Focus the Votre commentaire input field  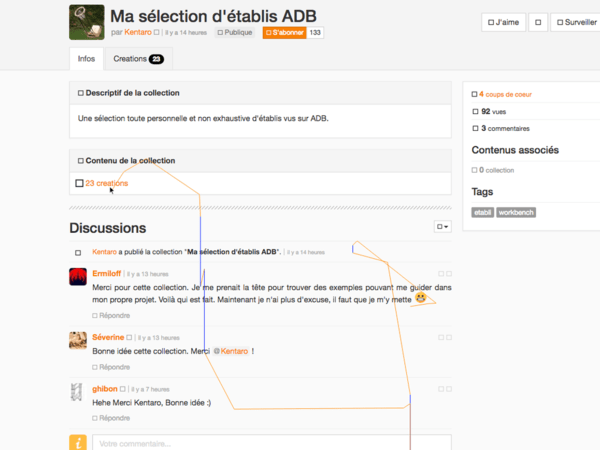271,443
